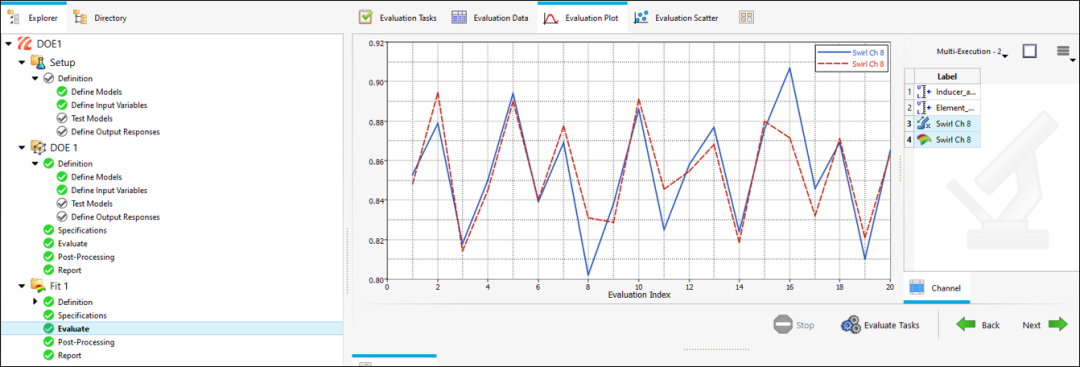Open the list options menu with three bars
Viewport: 1080px width, 367px height.
[x=1063, y=51]
